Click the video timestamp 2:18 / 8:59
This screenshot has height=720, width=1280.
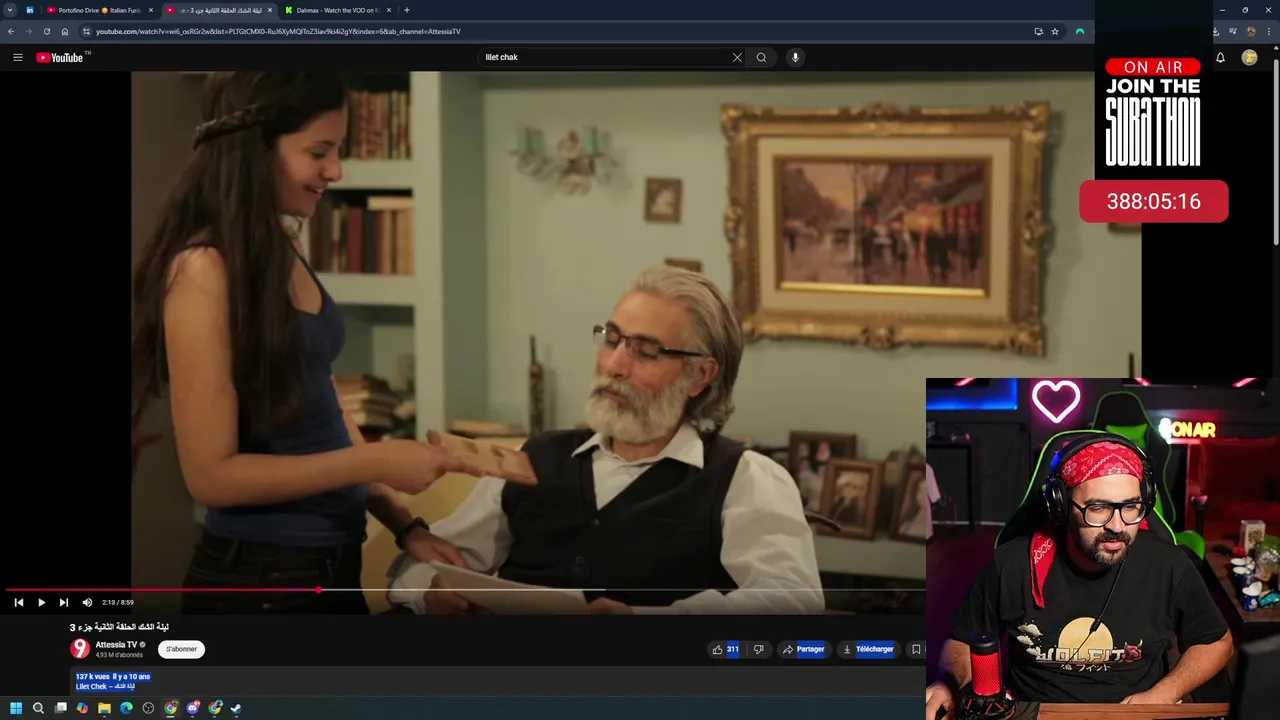(x=117, y=602)
